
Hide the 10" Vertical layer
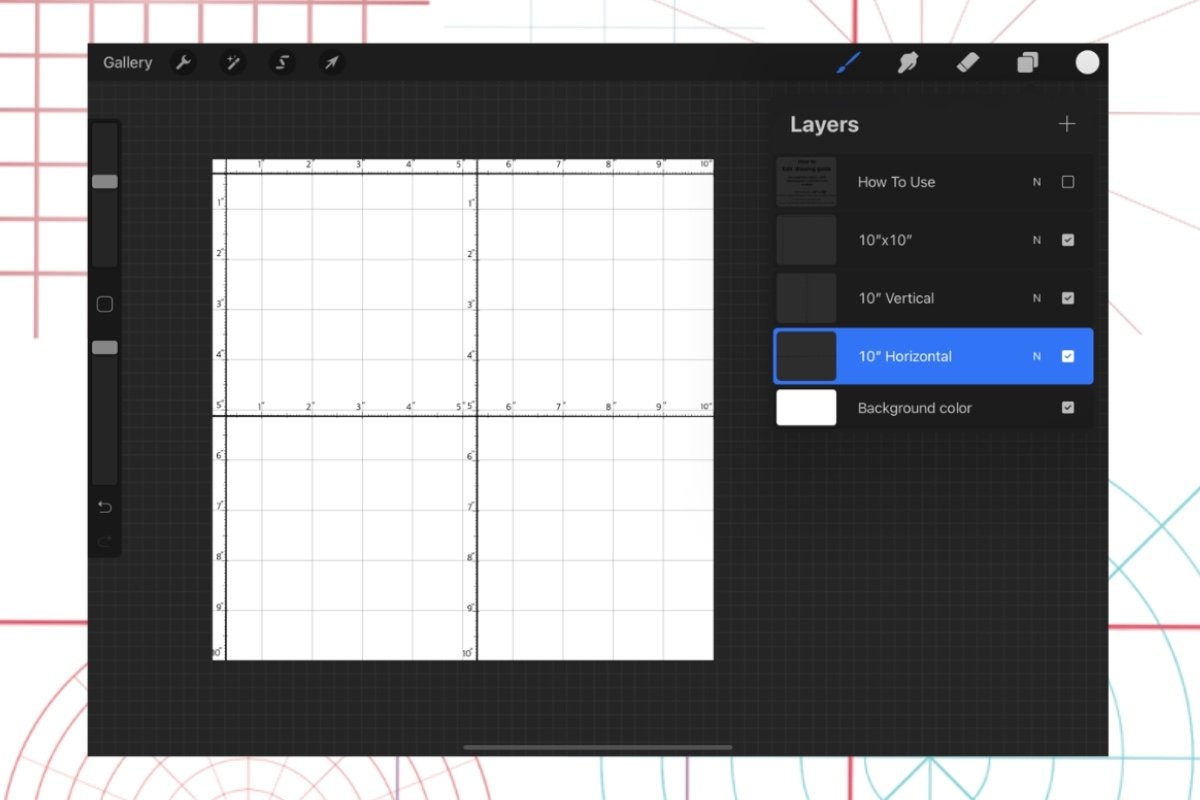tap(1068, 298)
